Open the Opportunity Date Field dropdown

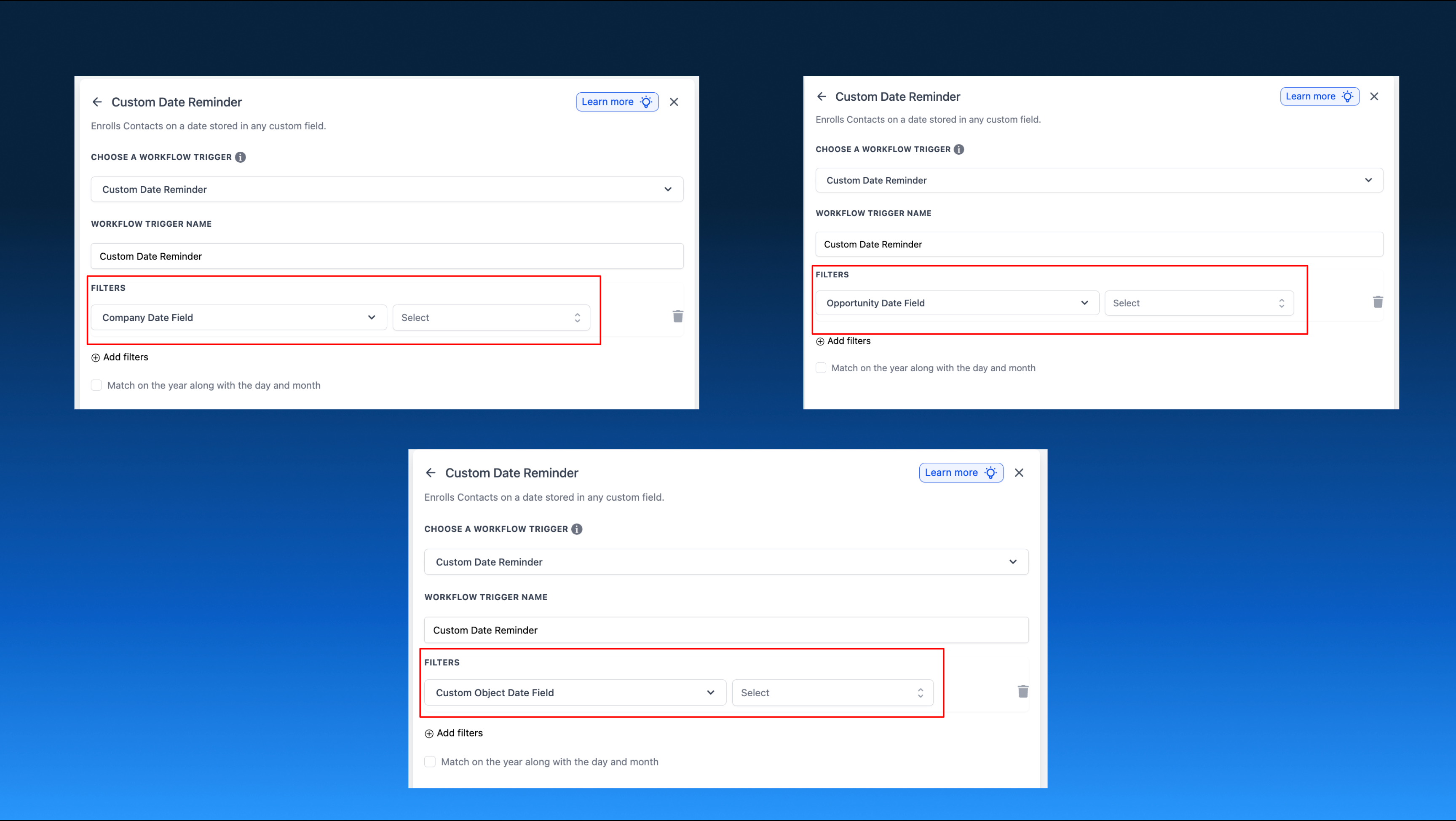[956, 303]
